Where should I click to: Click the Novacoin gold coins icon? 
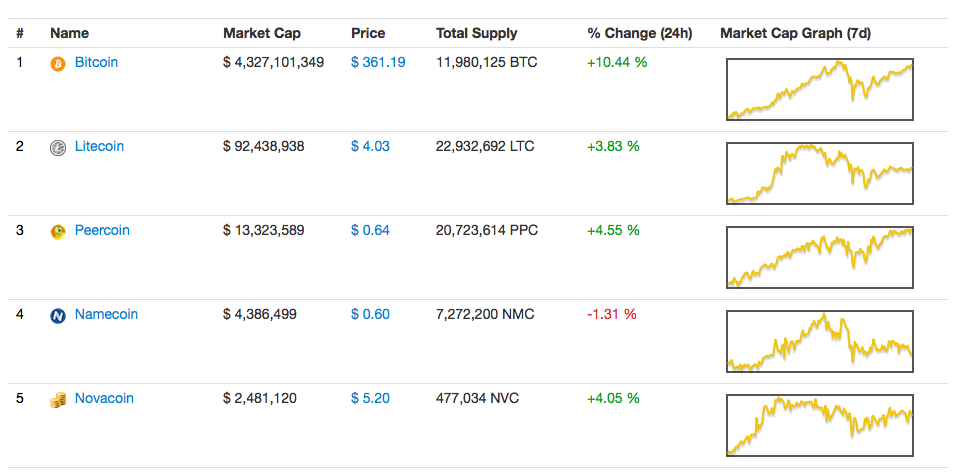57,400
